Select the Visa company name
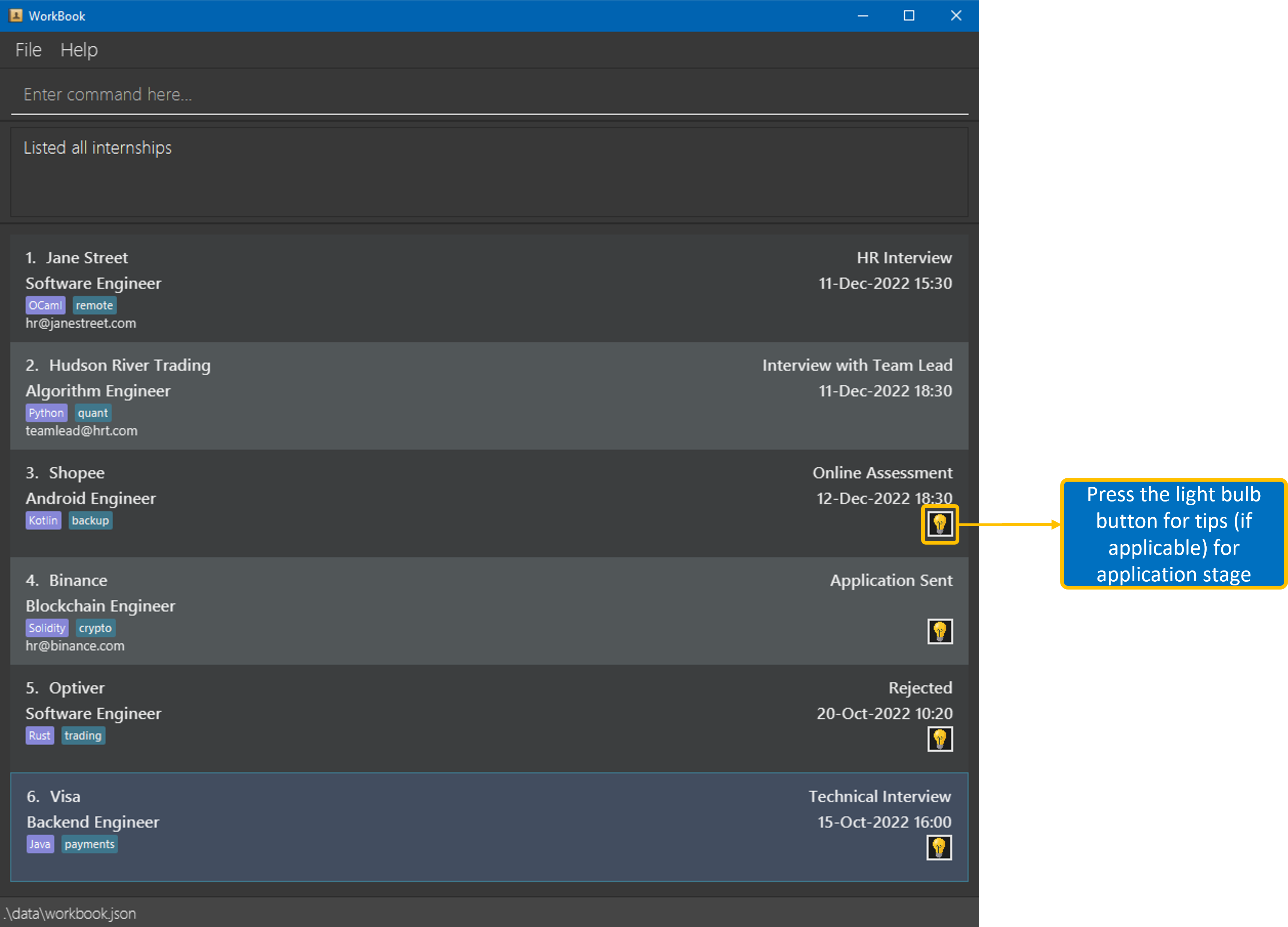1288x927 pixels. pos(65,796)
